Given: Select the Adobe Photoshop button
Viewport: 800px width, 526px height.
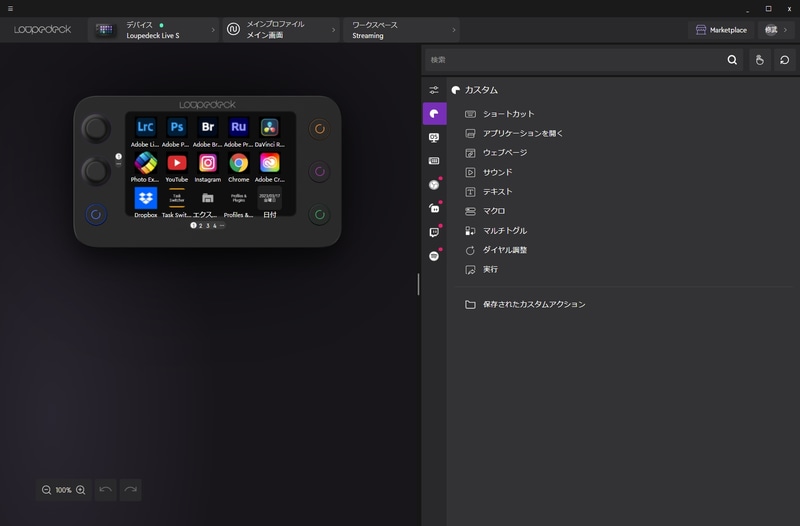Looking at the screenshot, I should (177, 127).
